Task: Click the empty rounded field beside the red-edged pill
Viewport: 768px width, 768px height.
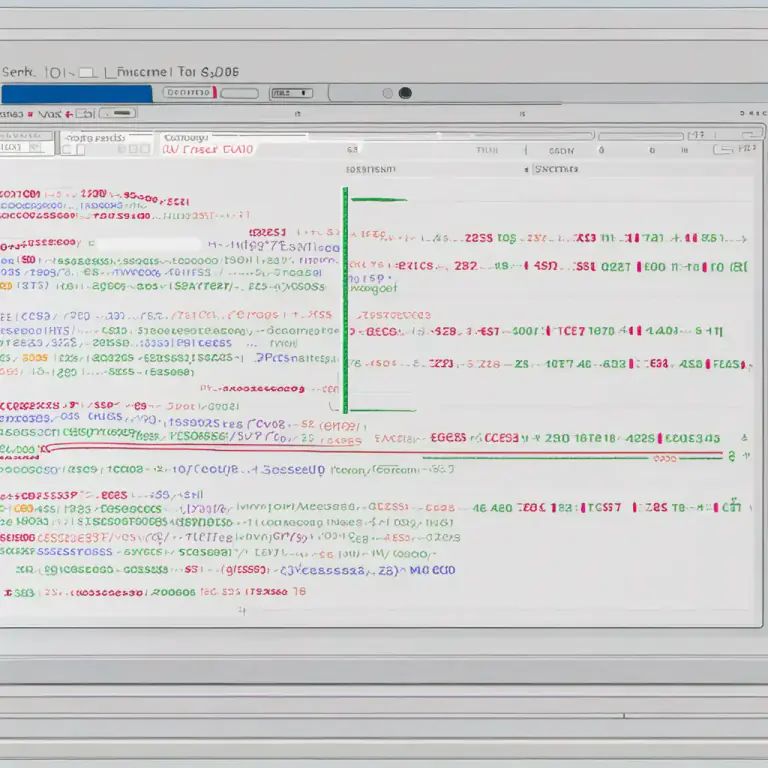Action: click(240, 93)
